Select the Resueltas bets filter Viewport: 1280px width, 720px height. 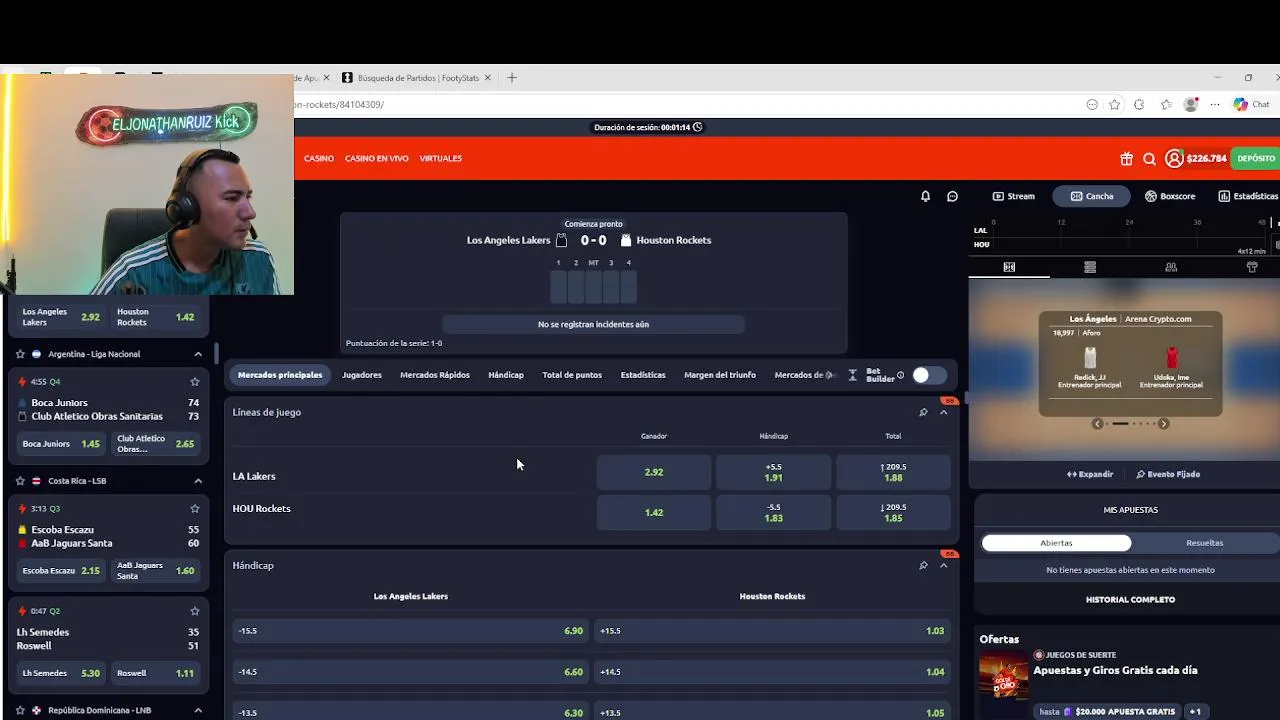[x=1204, y=543]
